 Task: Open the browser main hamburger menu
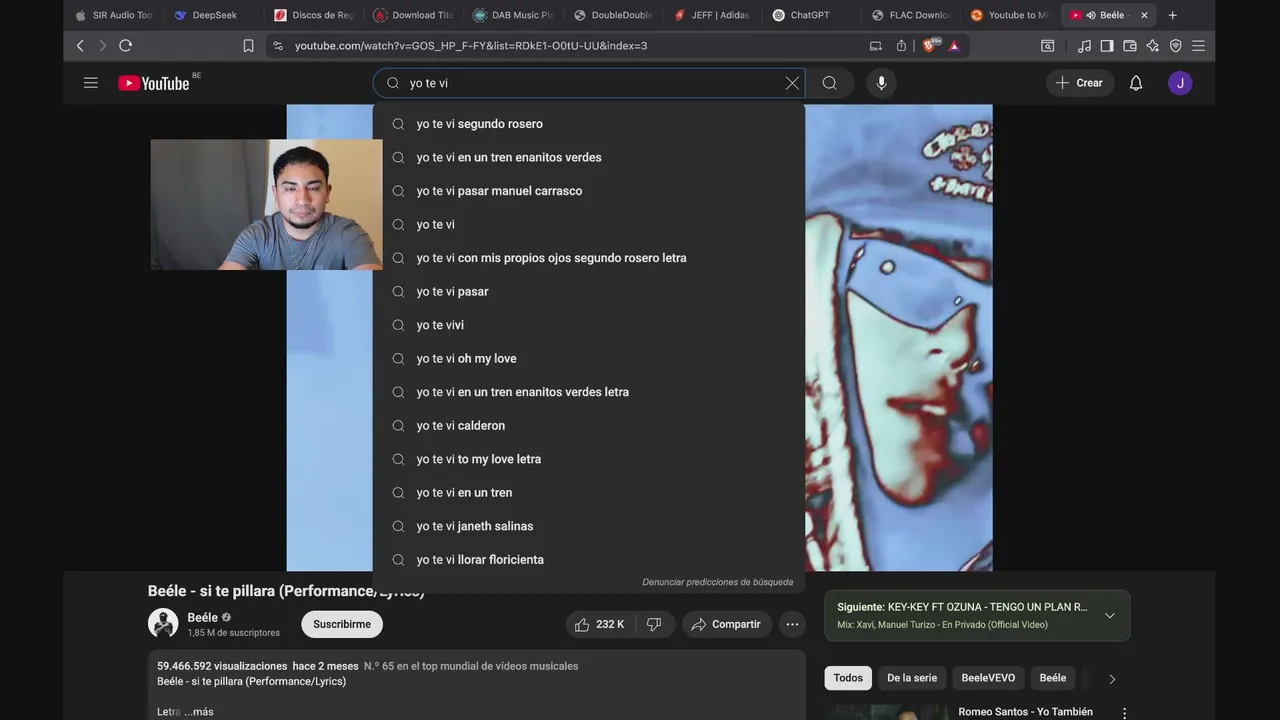[x=1198, y=45]
